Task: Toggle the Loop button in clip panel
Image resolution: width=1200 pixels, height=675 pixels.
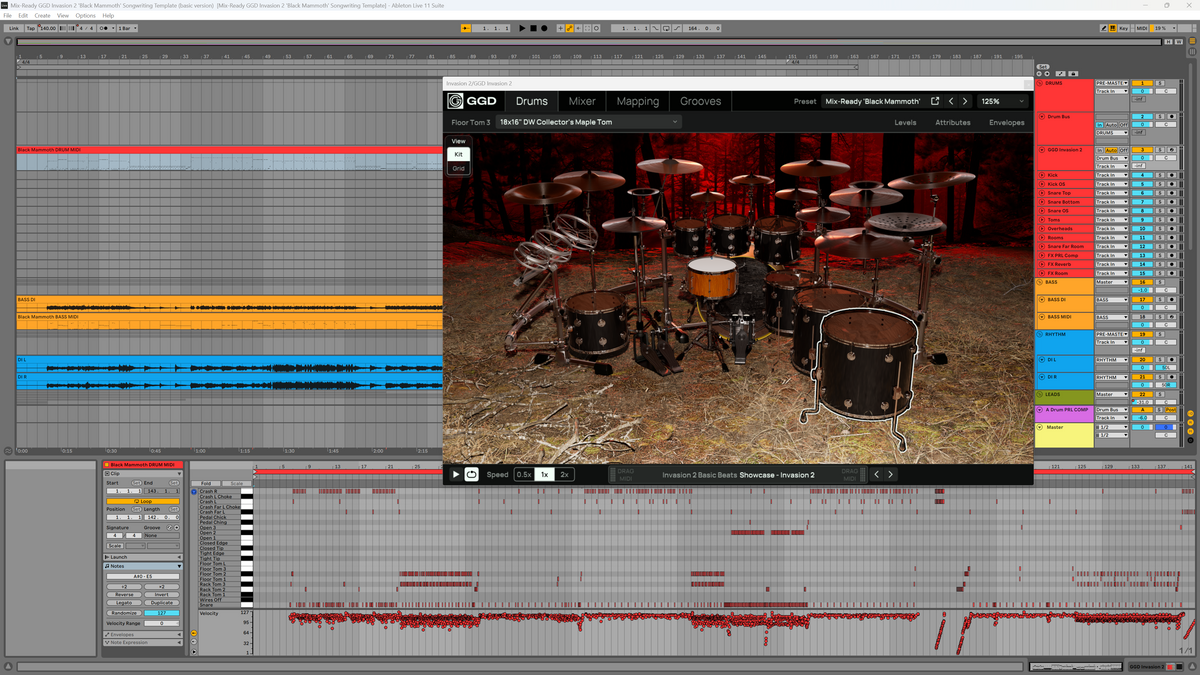Action: point(144,502)
